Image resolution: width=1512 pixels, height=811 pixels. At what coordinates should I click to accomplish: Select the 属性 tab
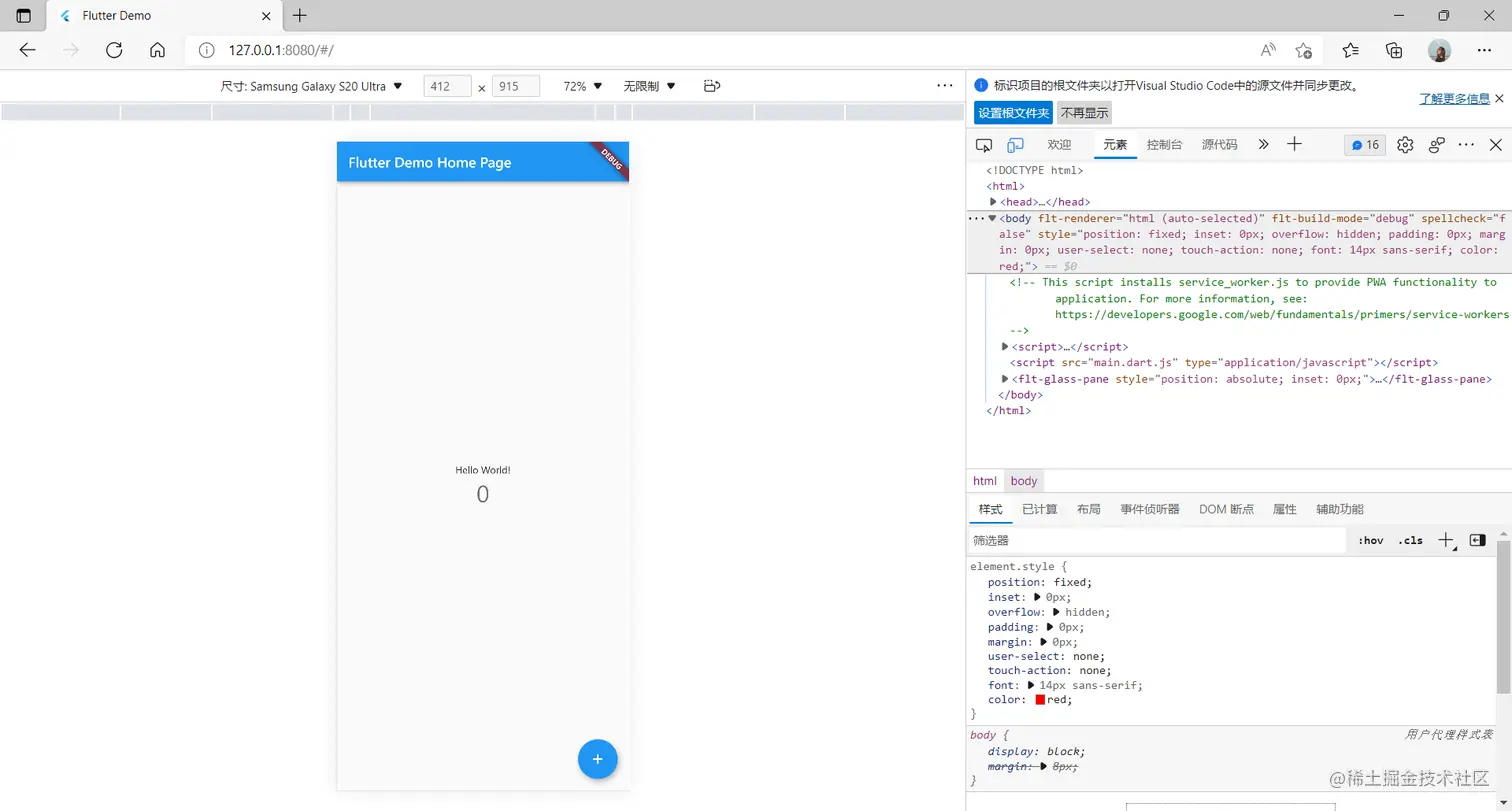click(1285, 509)
